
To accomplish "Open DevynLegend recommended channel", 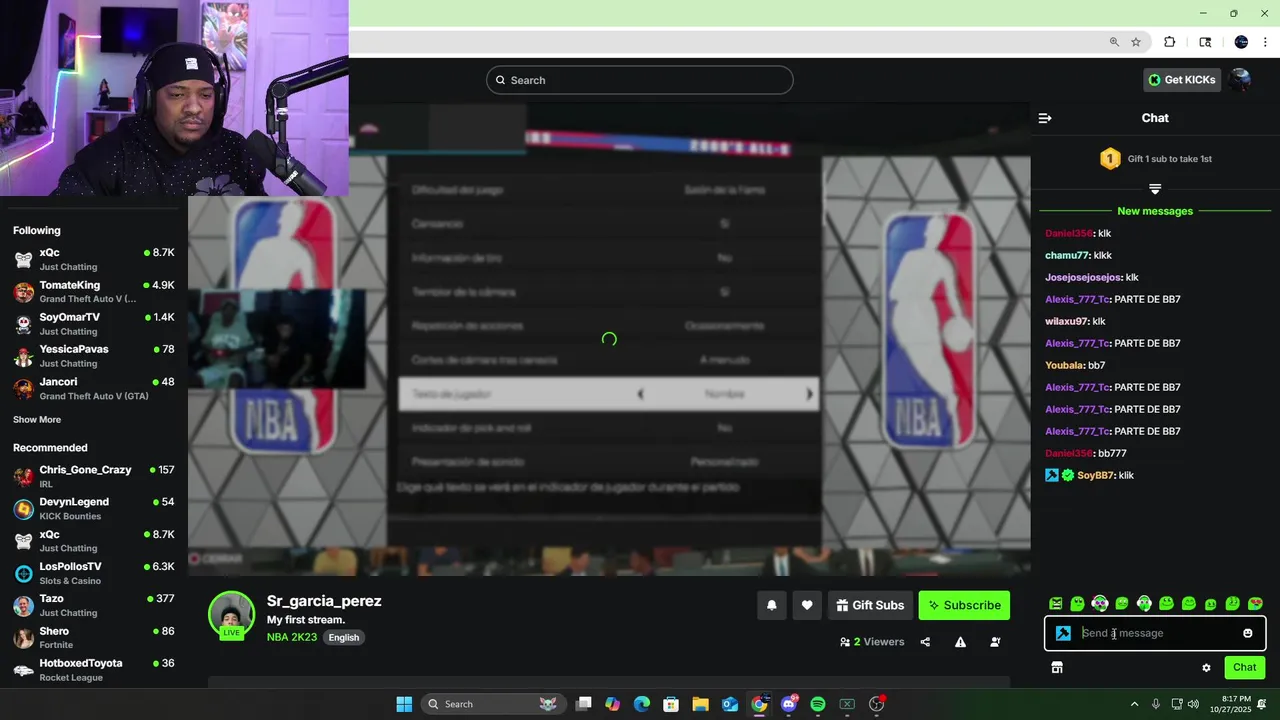I will [94, 508].
